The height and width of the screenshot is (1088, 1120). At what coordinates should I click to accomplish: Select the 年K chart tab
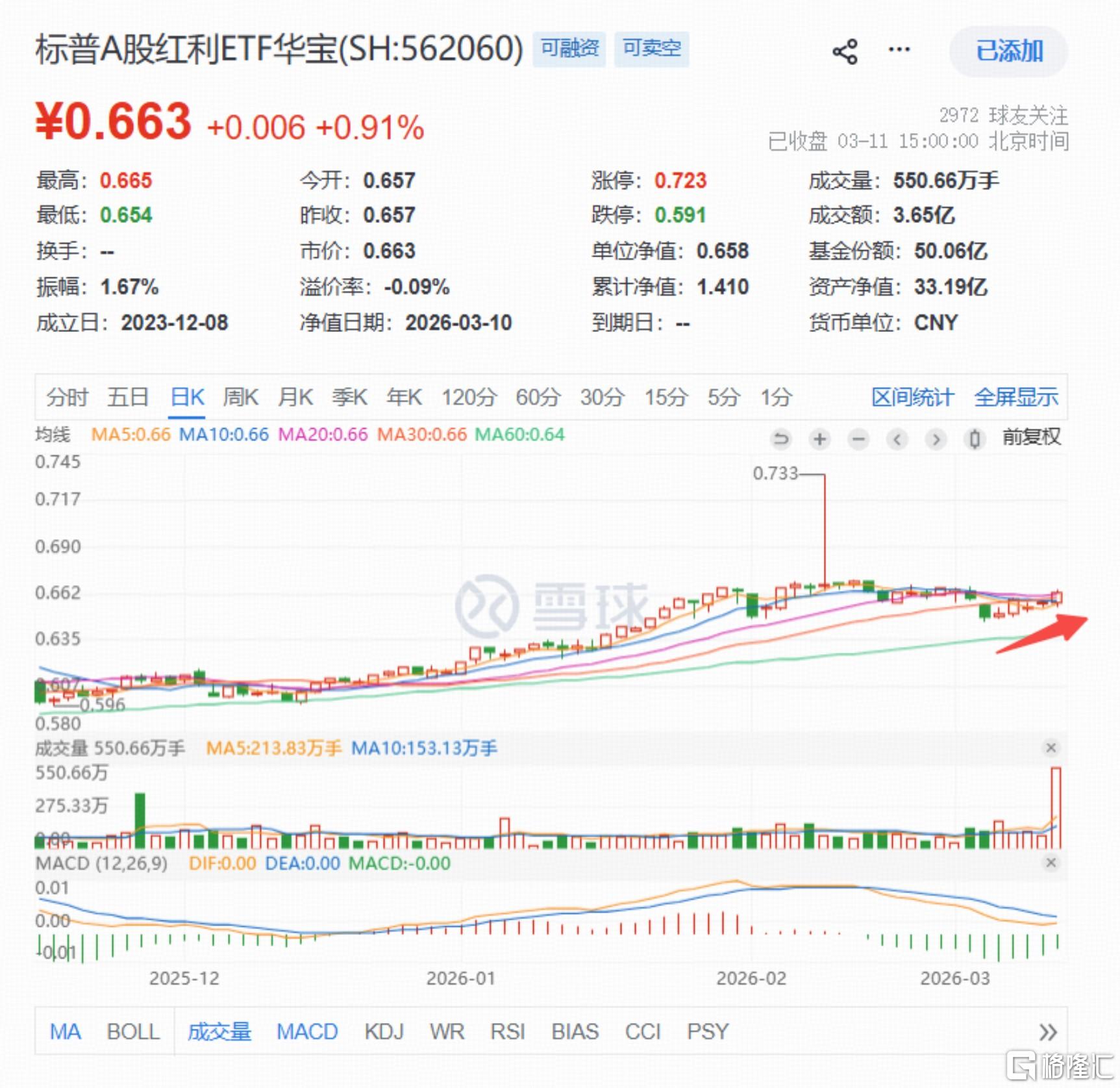[404, 397]
